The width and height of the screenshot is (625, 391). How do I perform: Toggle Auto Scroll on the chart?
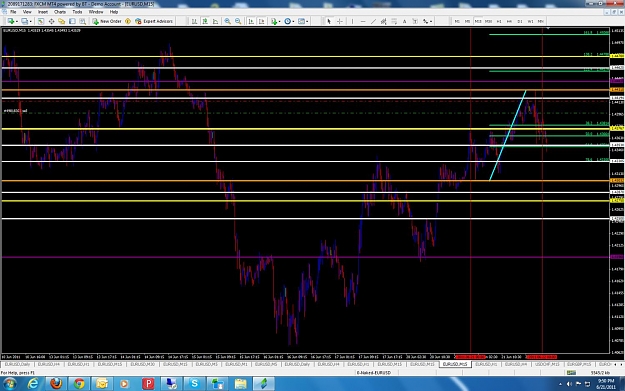tap(251, 21)
